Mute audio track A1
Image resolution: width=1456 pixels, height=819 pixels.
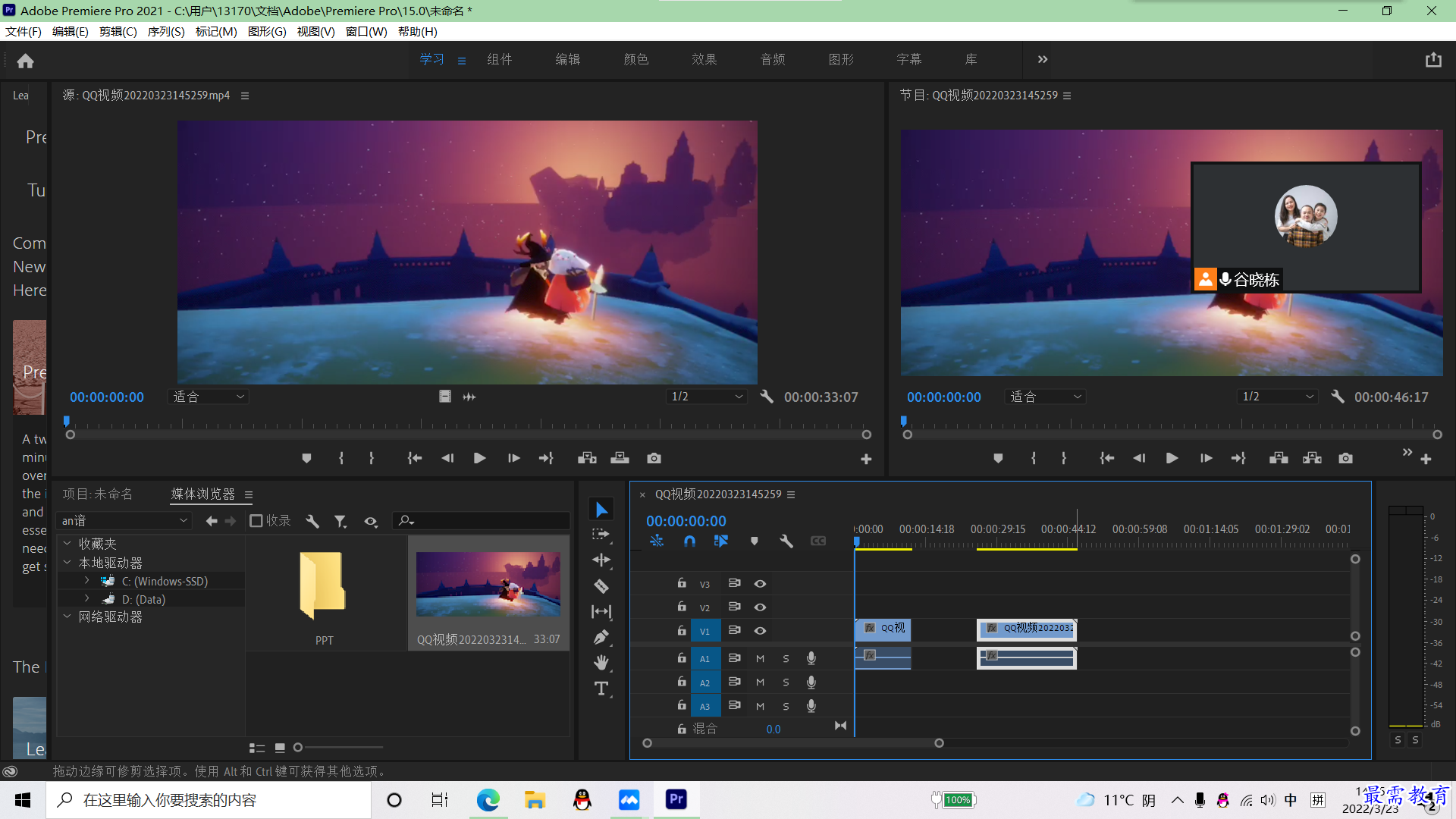coord(760,658)
